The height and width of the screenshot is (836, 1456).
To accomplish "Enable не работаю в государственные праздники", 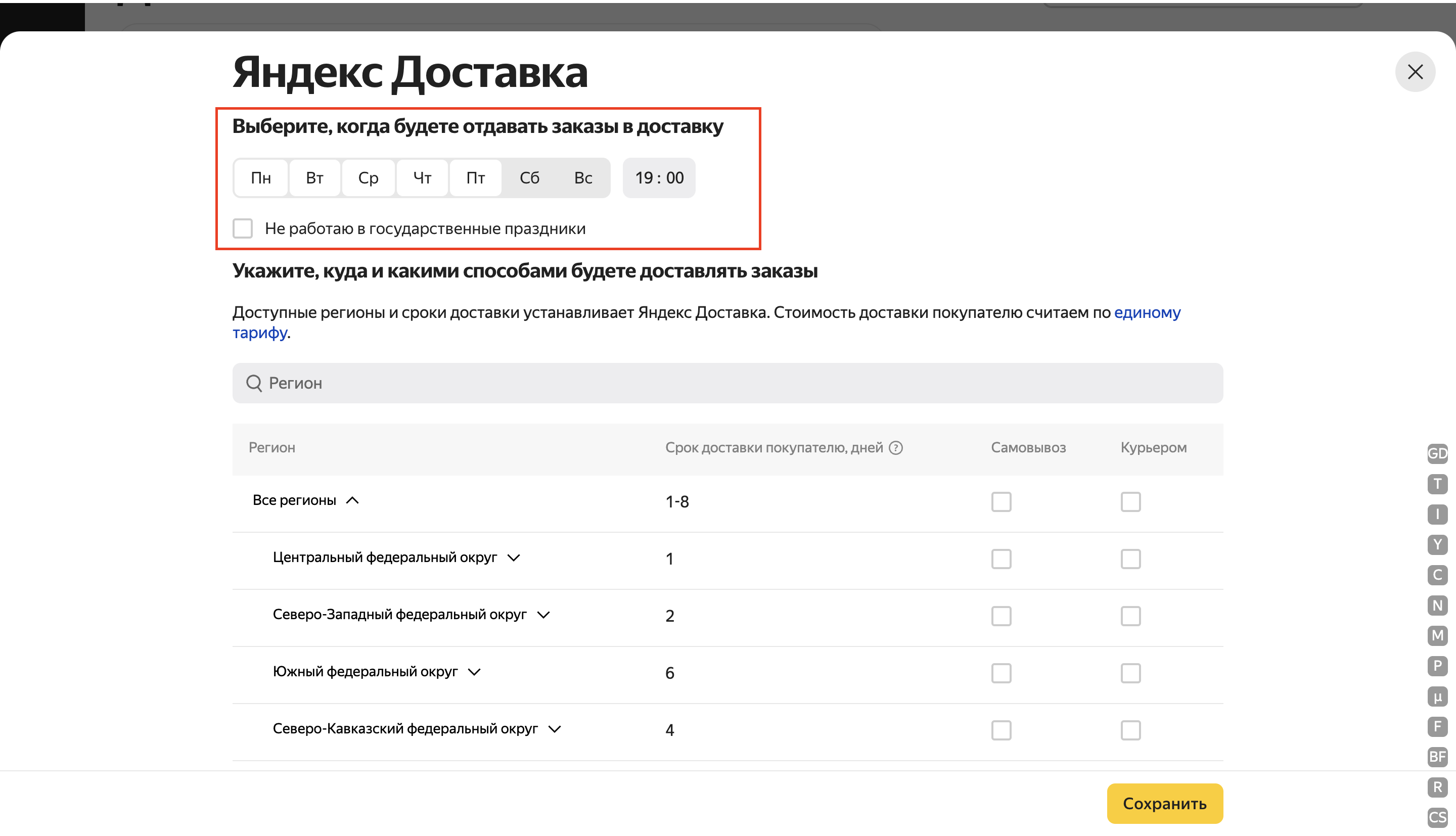I will (x=244, y=228).
